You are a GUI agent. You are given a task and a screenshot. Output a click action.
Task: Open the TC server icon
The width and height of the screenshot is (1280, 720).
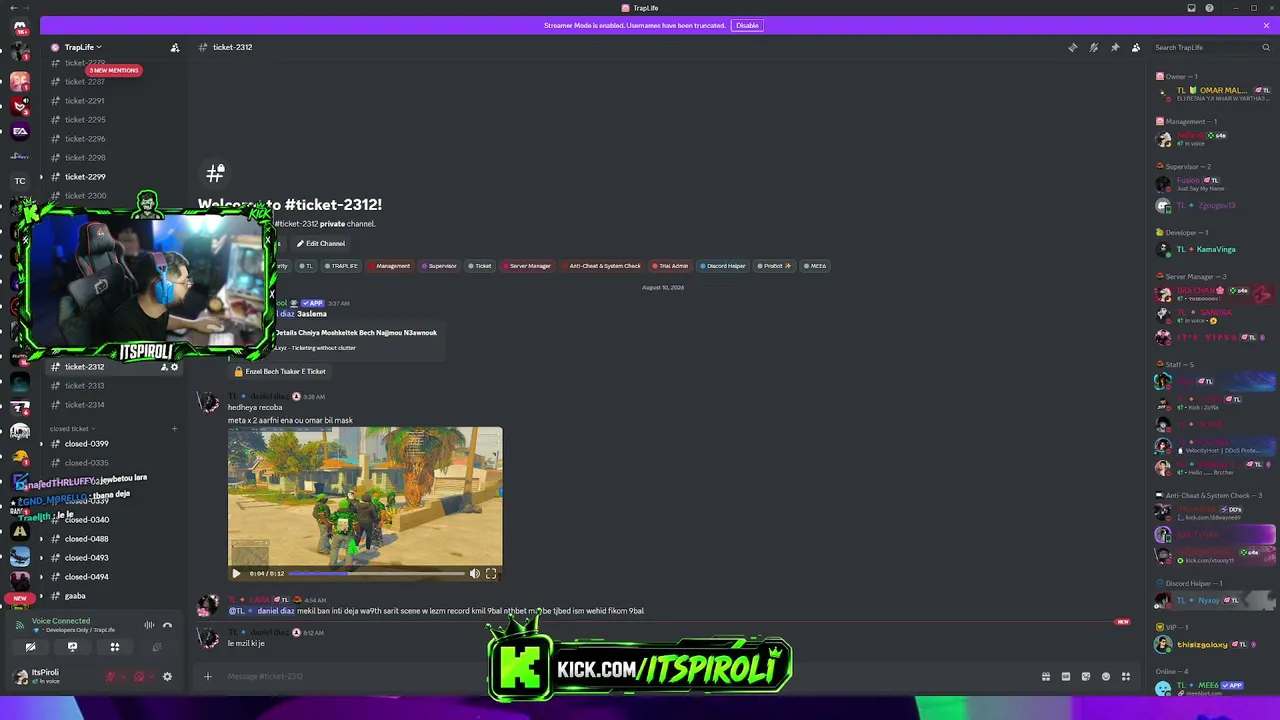(20, 181)
